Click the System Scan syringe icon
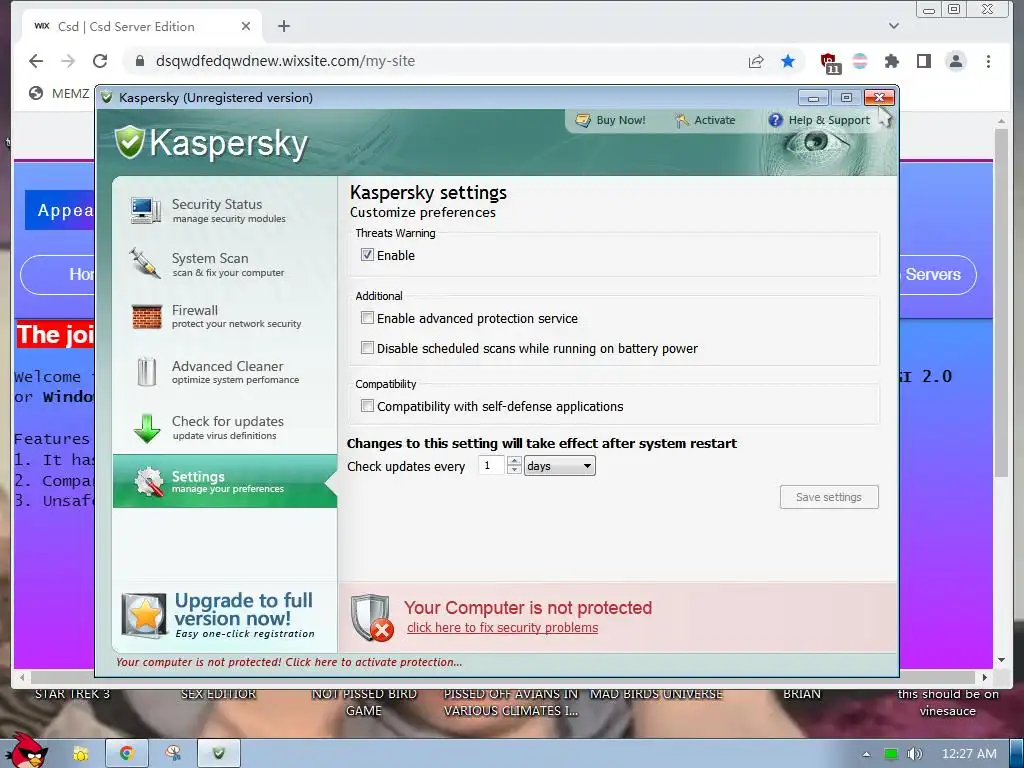The width and height of the screenshot is (1024, 768). point(145,263)
